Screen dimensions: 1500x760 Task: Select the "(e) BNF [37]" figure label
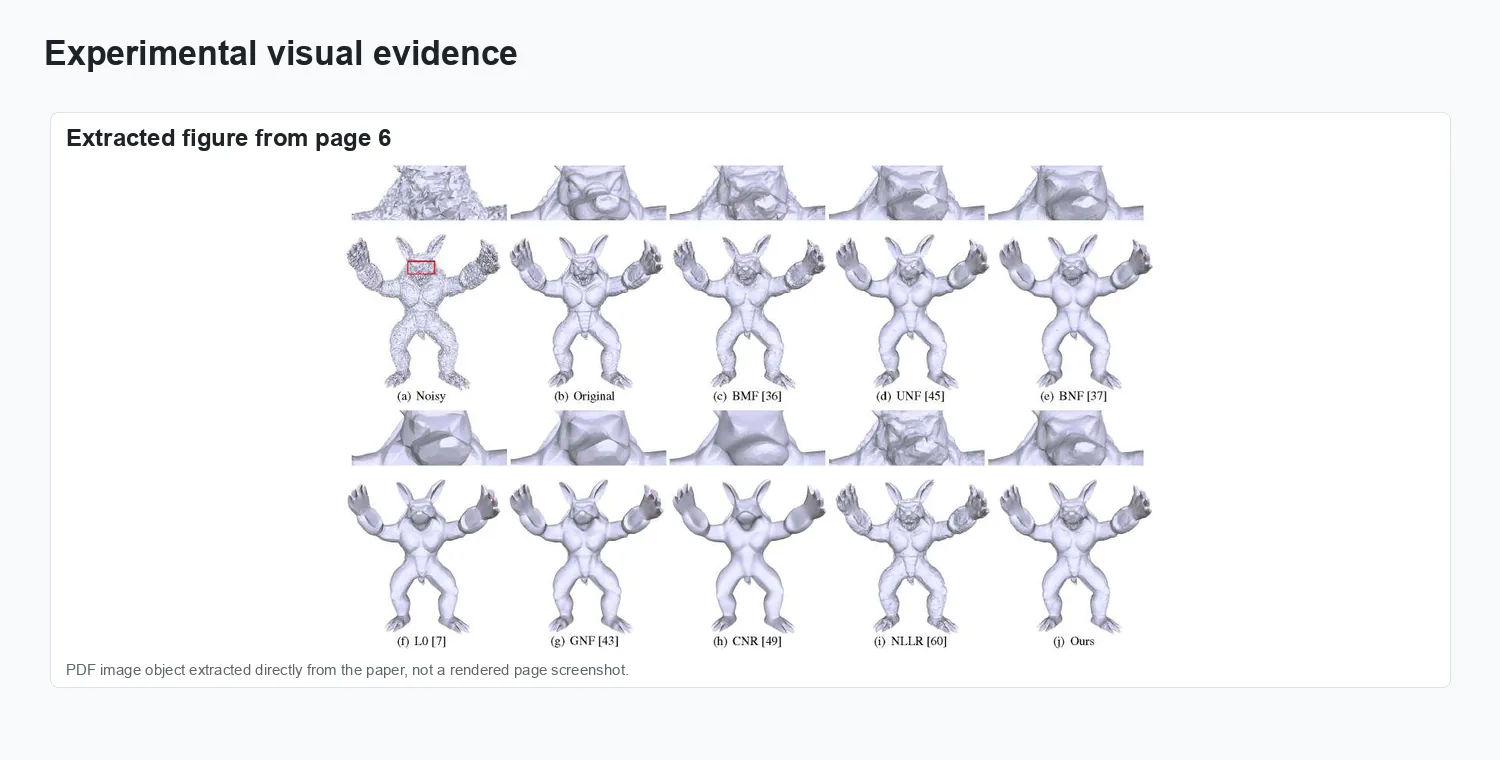pos(1073,396)
